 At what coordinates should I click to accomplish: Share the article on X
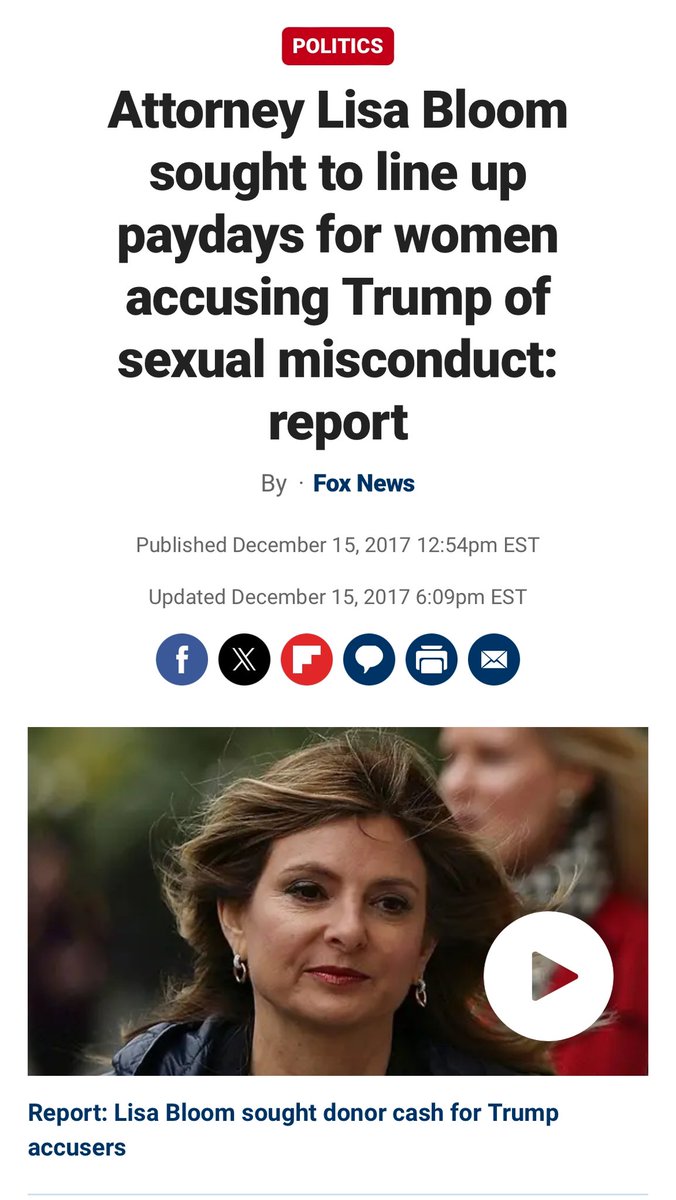tap(244, 660)
